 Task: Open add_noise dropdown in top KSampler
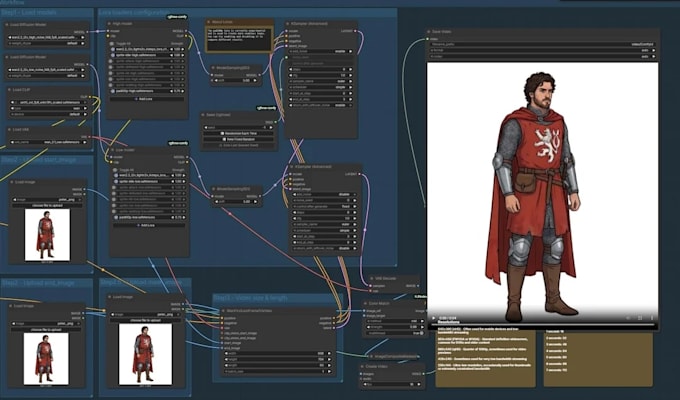(x=320, y=51)
